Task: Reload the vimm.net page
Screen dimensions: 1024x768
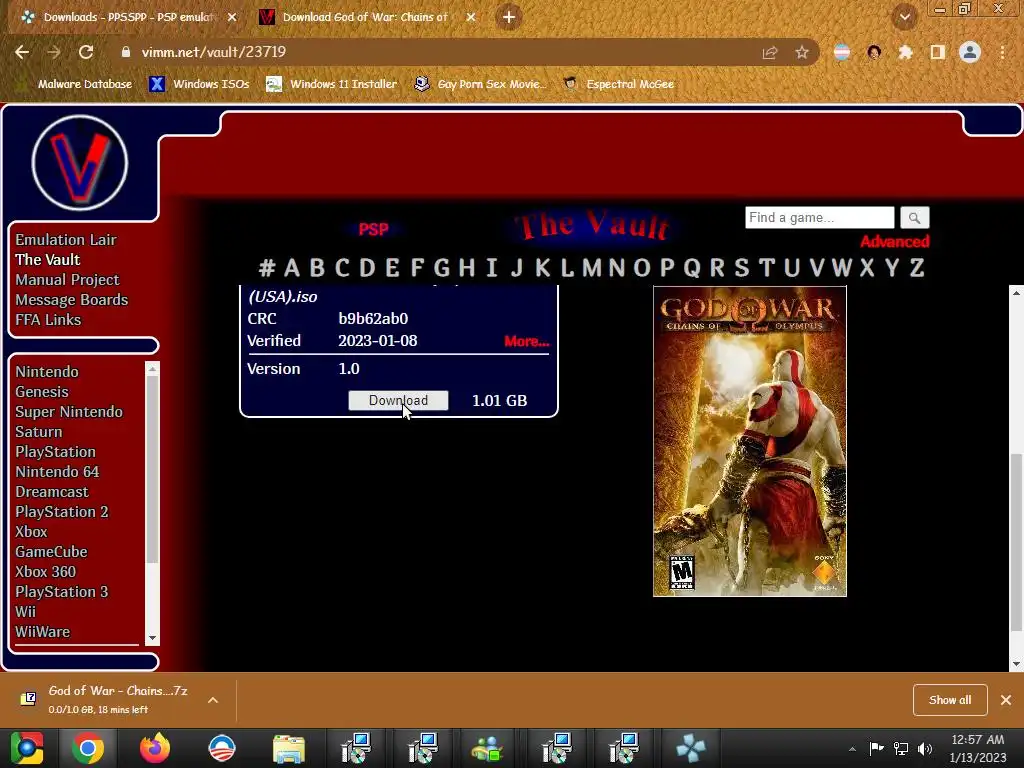Action: coord(86,52)
